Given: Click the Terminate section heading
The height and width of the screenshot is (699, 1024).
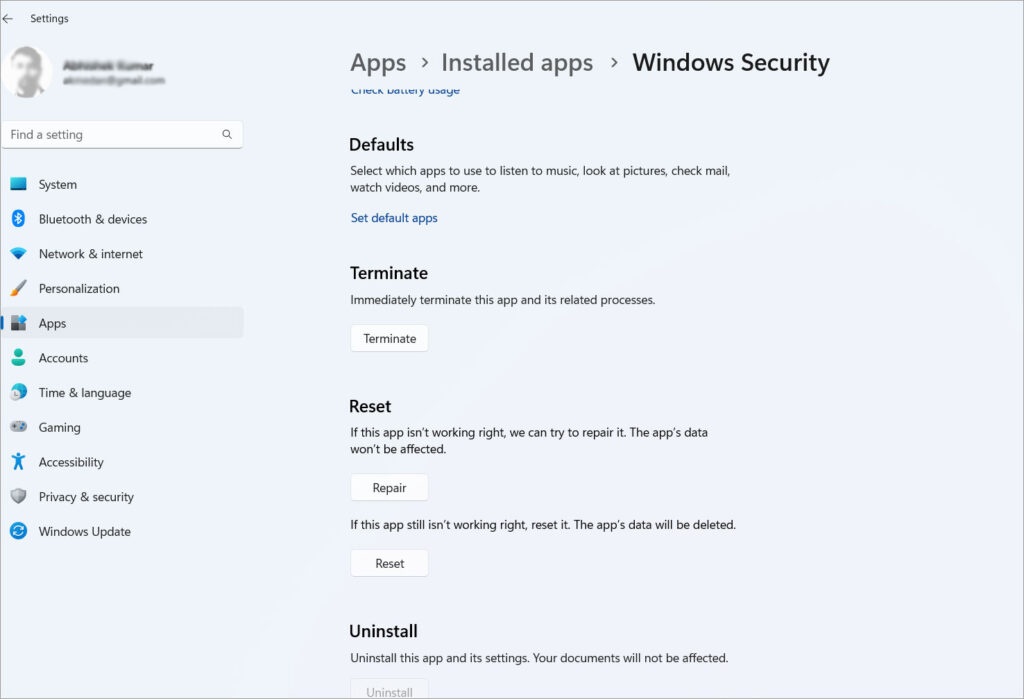Looking at the screenshot, I should [x=389, y=273].
